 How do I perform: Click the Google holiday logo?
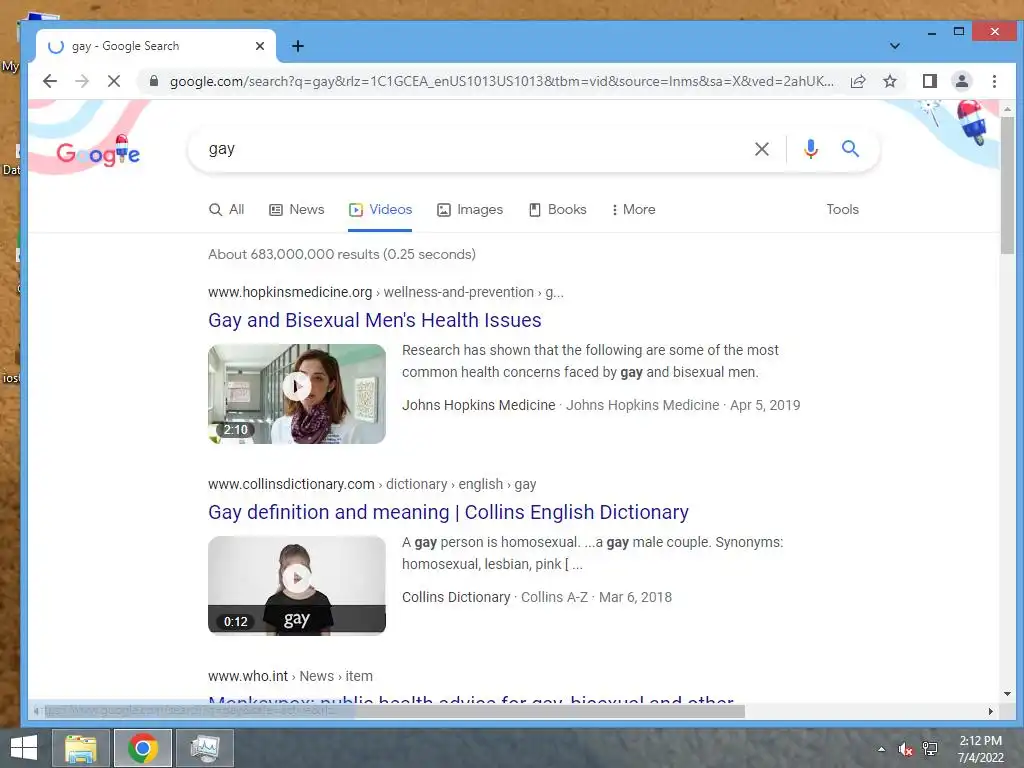pos(98,153)
